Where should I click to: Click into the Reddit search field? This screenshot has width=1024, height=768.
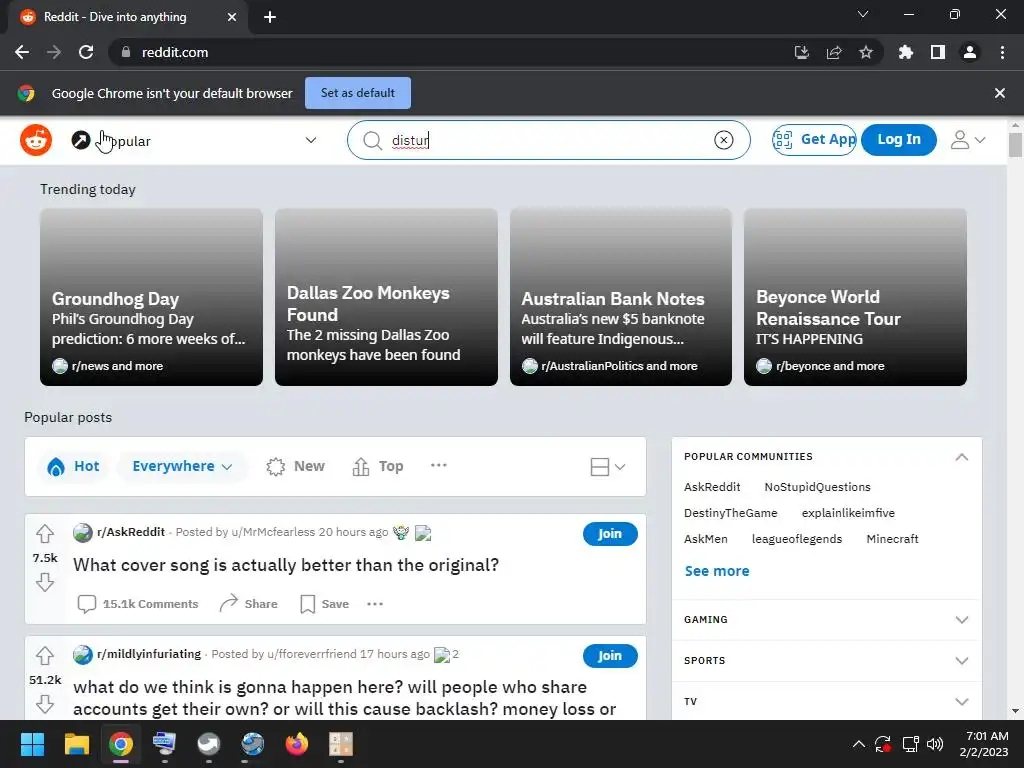tap(549, 140)
